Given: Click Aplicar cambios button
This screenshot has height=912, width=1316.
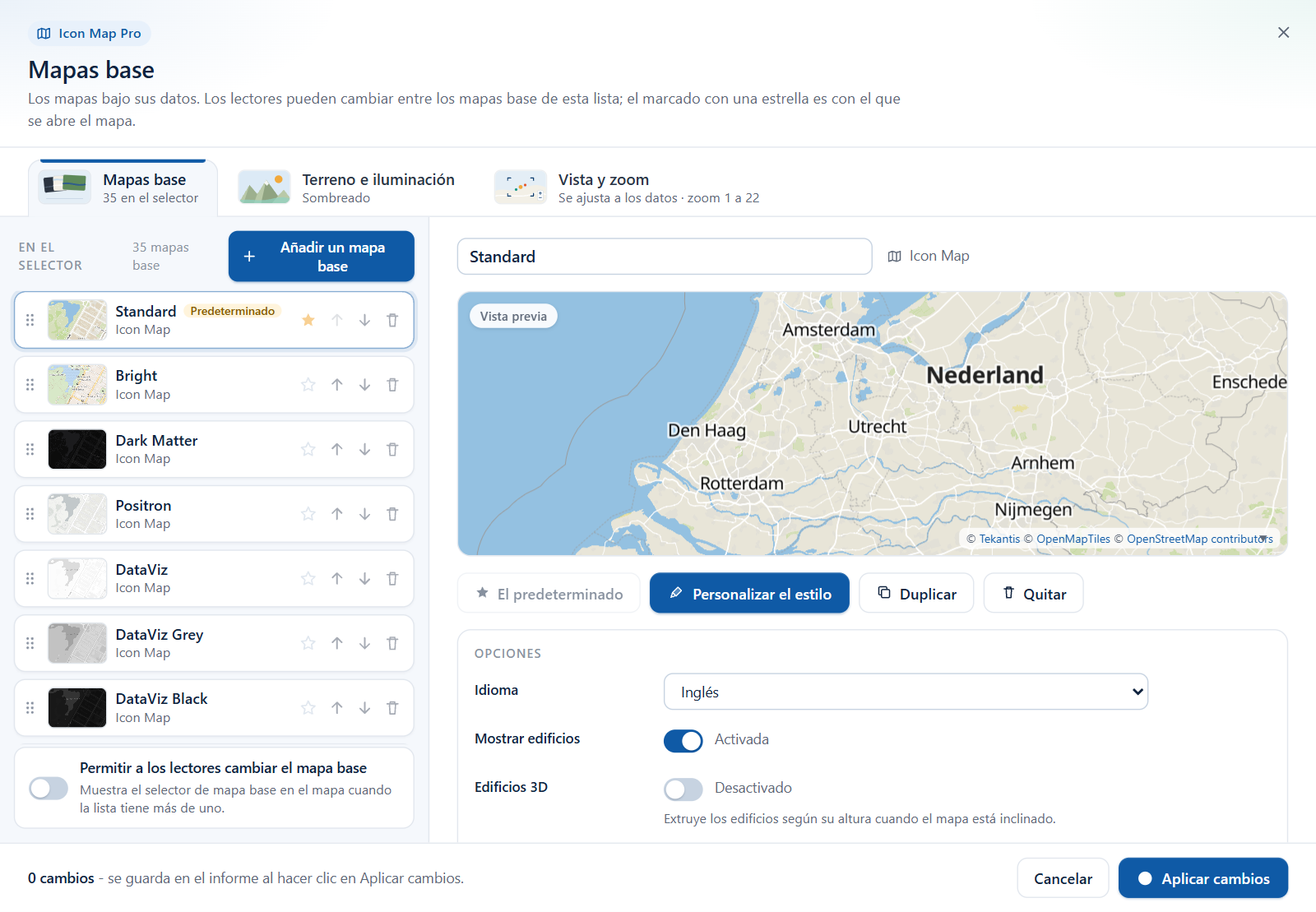Looking at the screenshot, I should tap(1203, 878).
